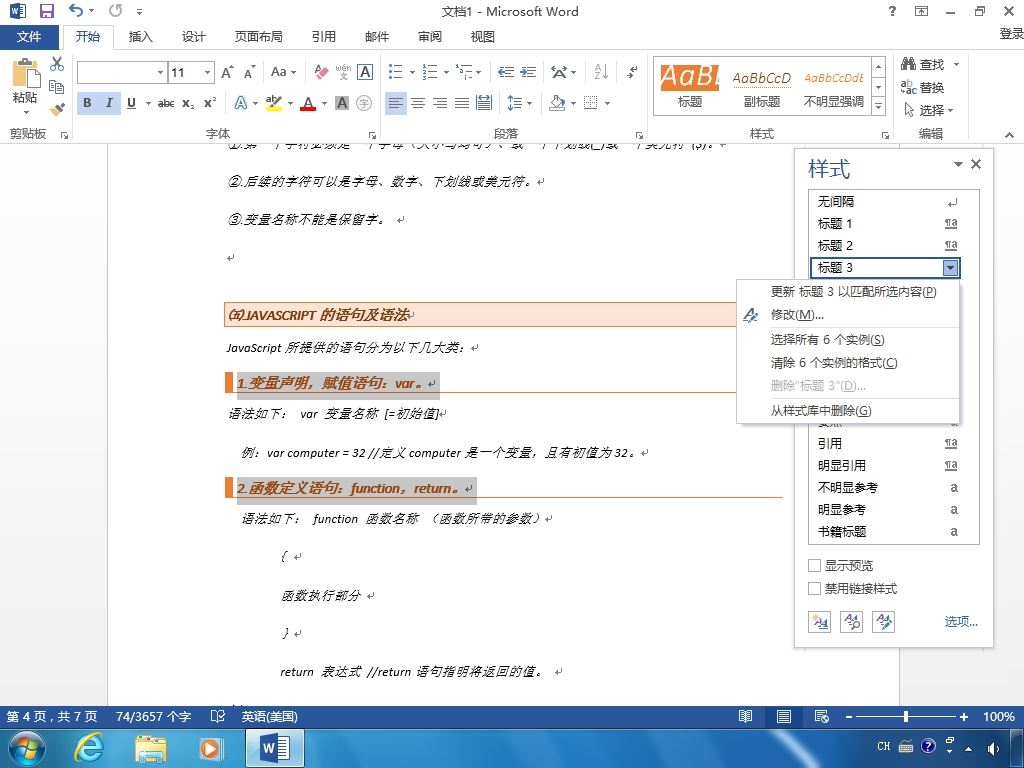Check the 显示预览 checkbox
Viewport: 1024px width, 768px height.
click(814, 566)
